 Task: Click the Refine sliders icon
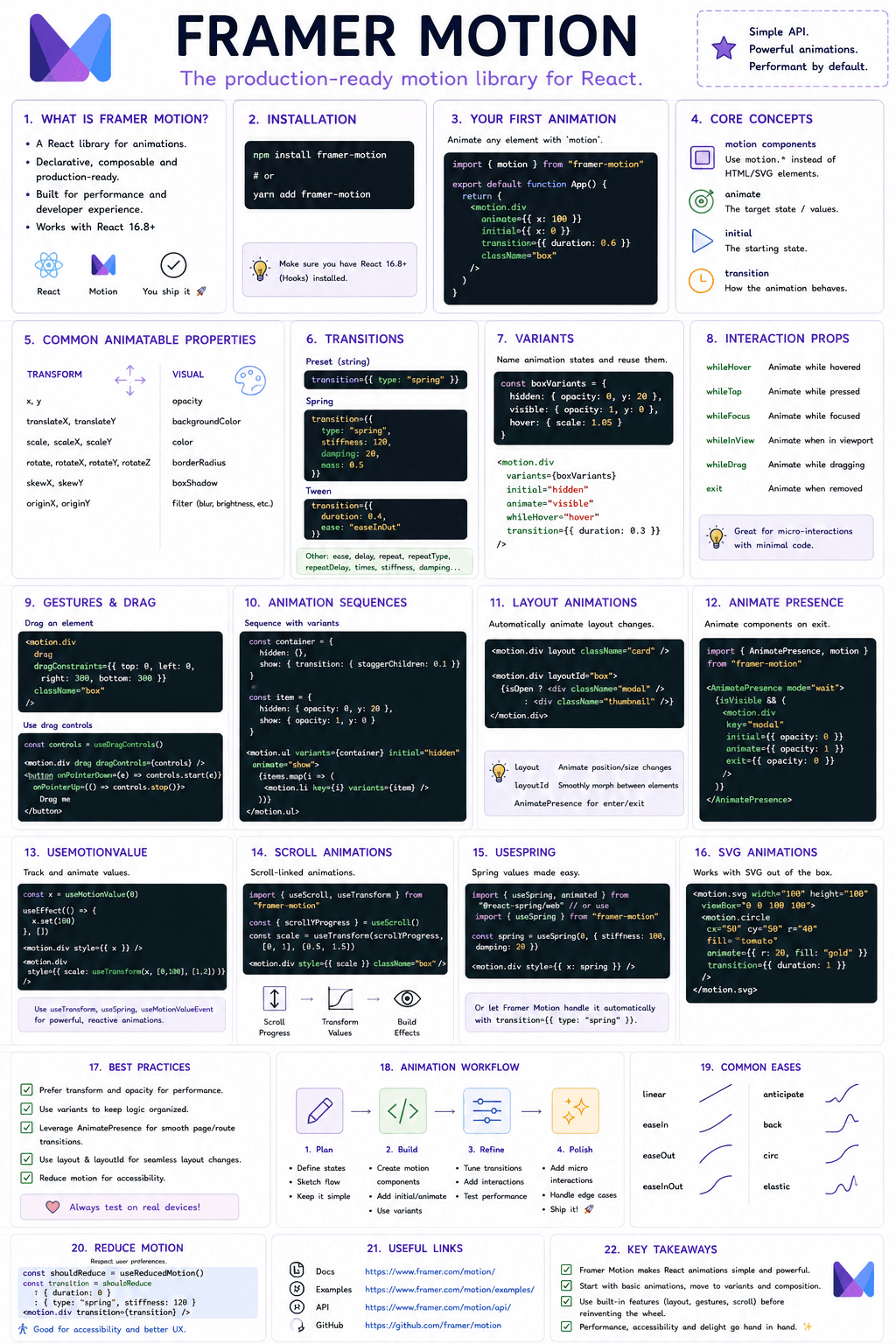486,1111
